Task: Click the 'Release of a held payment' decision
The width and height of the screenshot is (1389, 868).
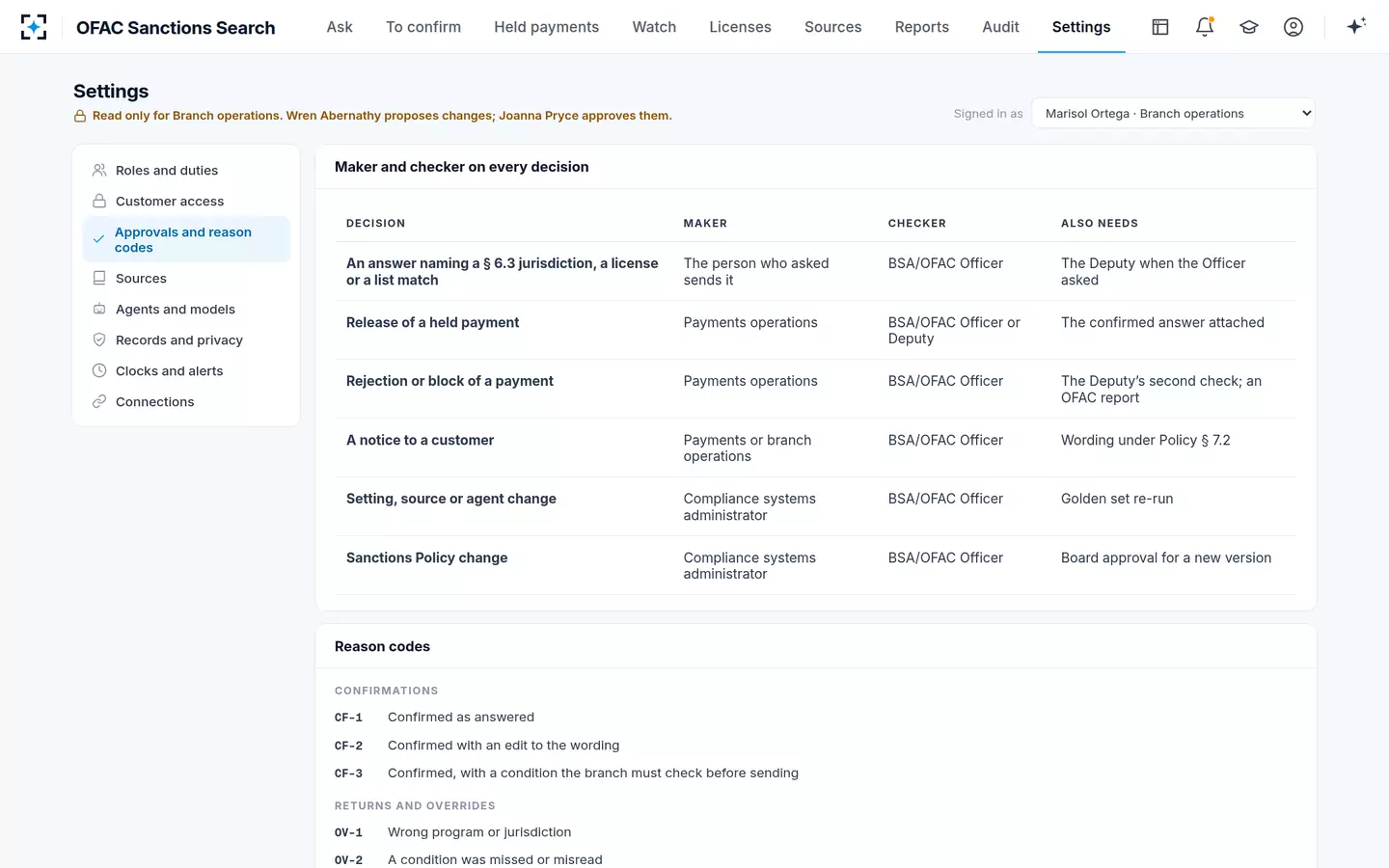Action: click(432, 322)
